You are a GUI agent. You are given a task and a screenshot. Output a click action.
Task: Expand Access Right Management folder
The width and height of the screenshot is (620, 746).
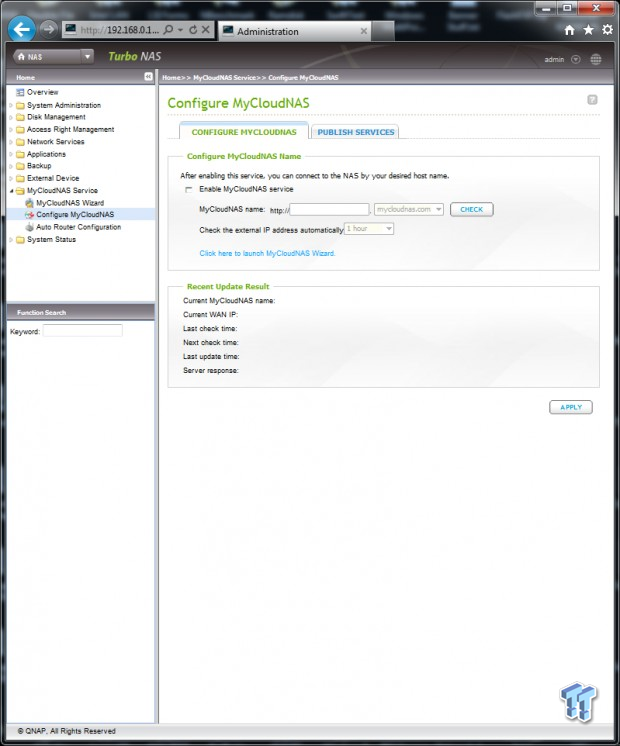coord(11,129)
